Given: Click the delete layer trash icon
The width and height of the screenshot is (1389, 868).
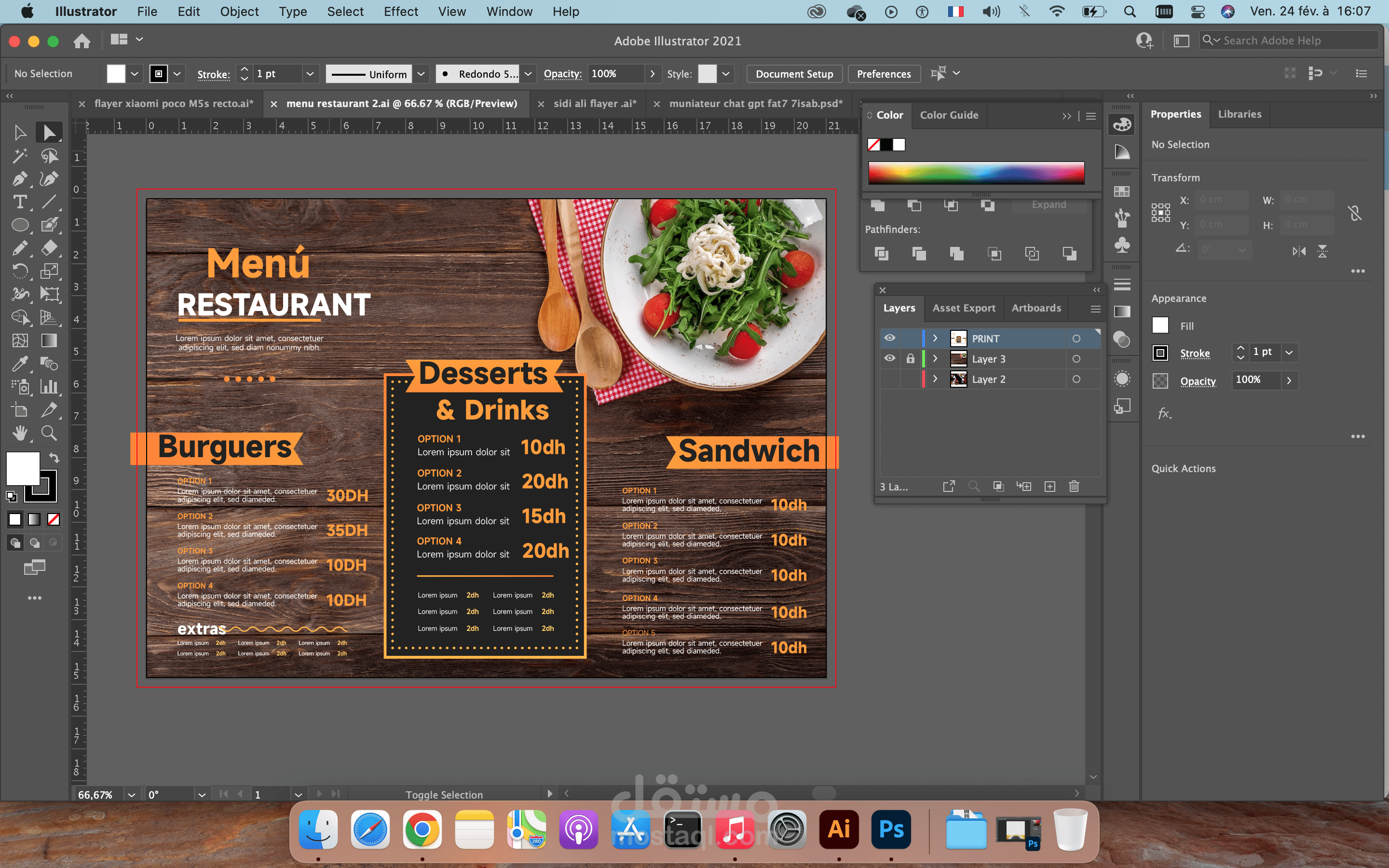Looking at the screenshot, I should [1074, 487].
